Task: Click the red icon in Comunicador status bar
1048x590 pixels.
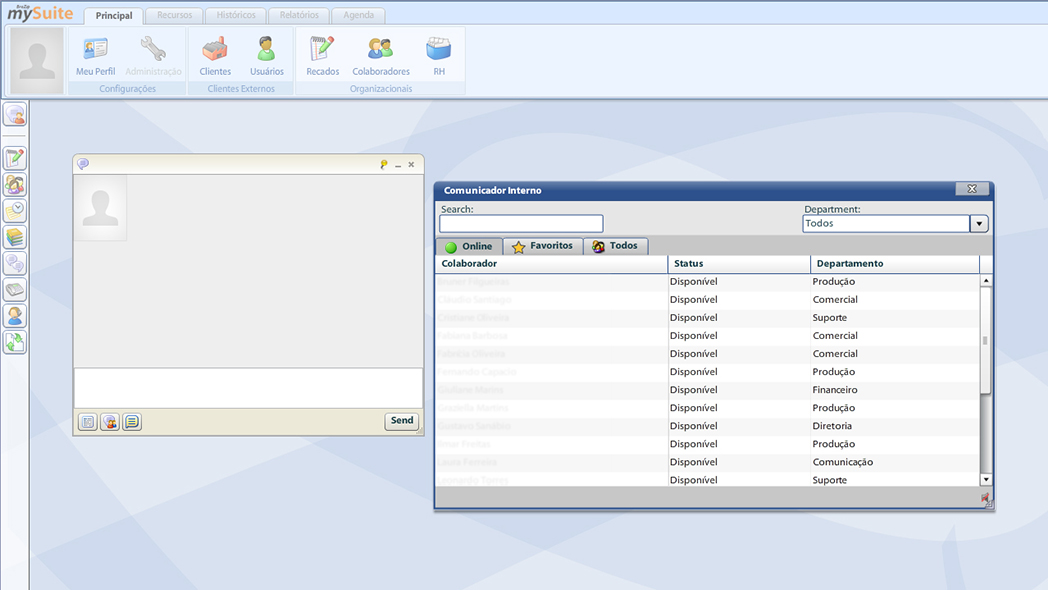Action: click(x=986, y=498)
